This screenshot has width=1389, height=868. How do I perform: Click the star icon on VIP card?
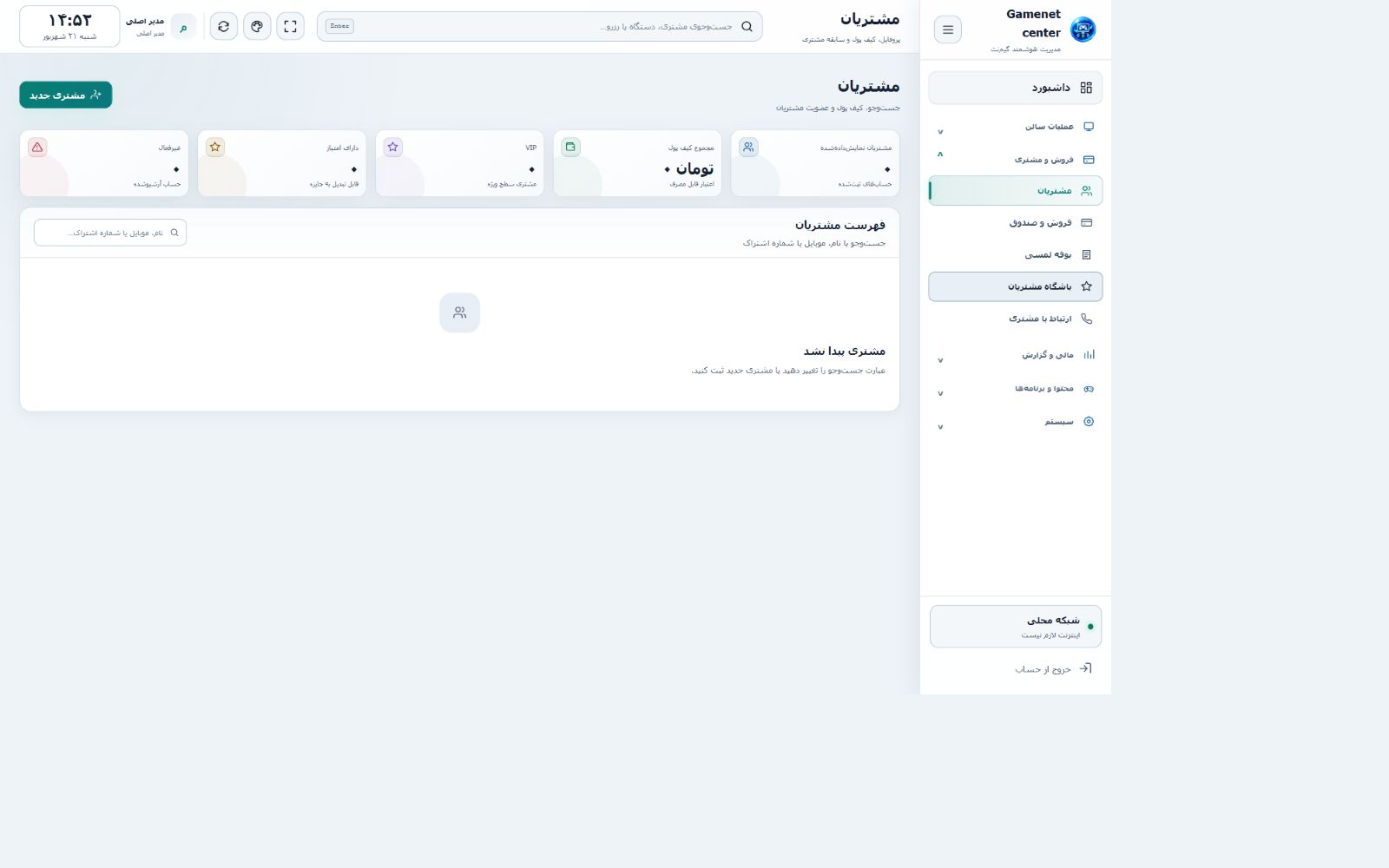click(x=393, y=147)
